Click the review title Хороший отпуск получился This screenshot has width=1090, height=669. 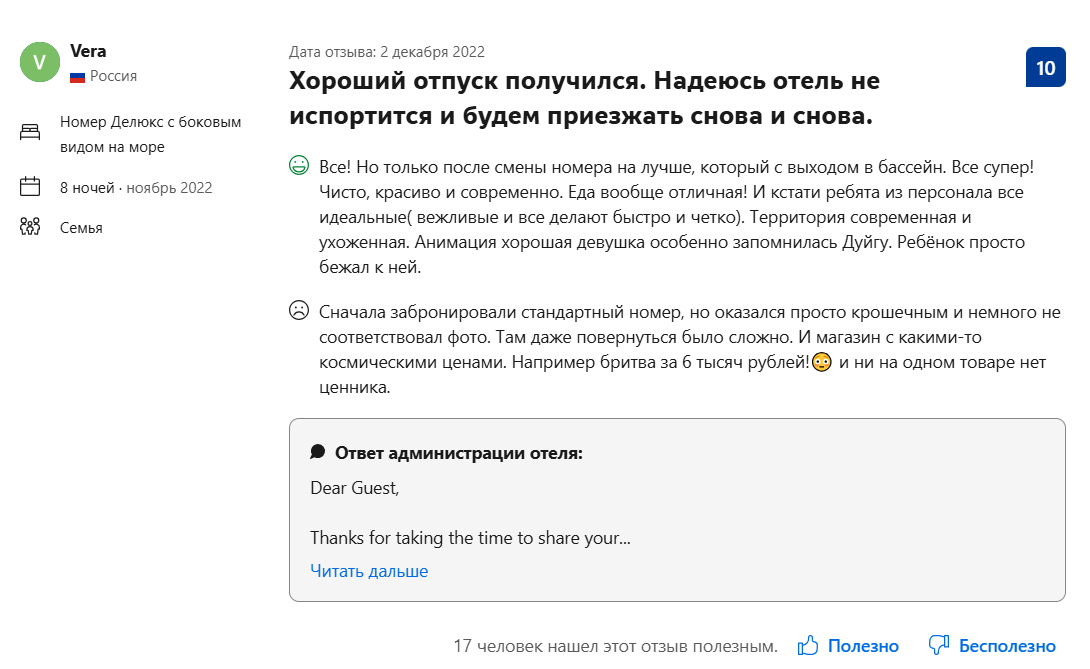point(584,98)
